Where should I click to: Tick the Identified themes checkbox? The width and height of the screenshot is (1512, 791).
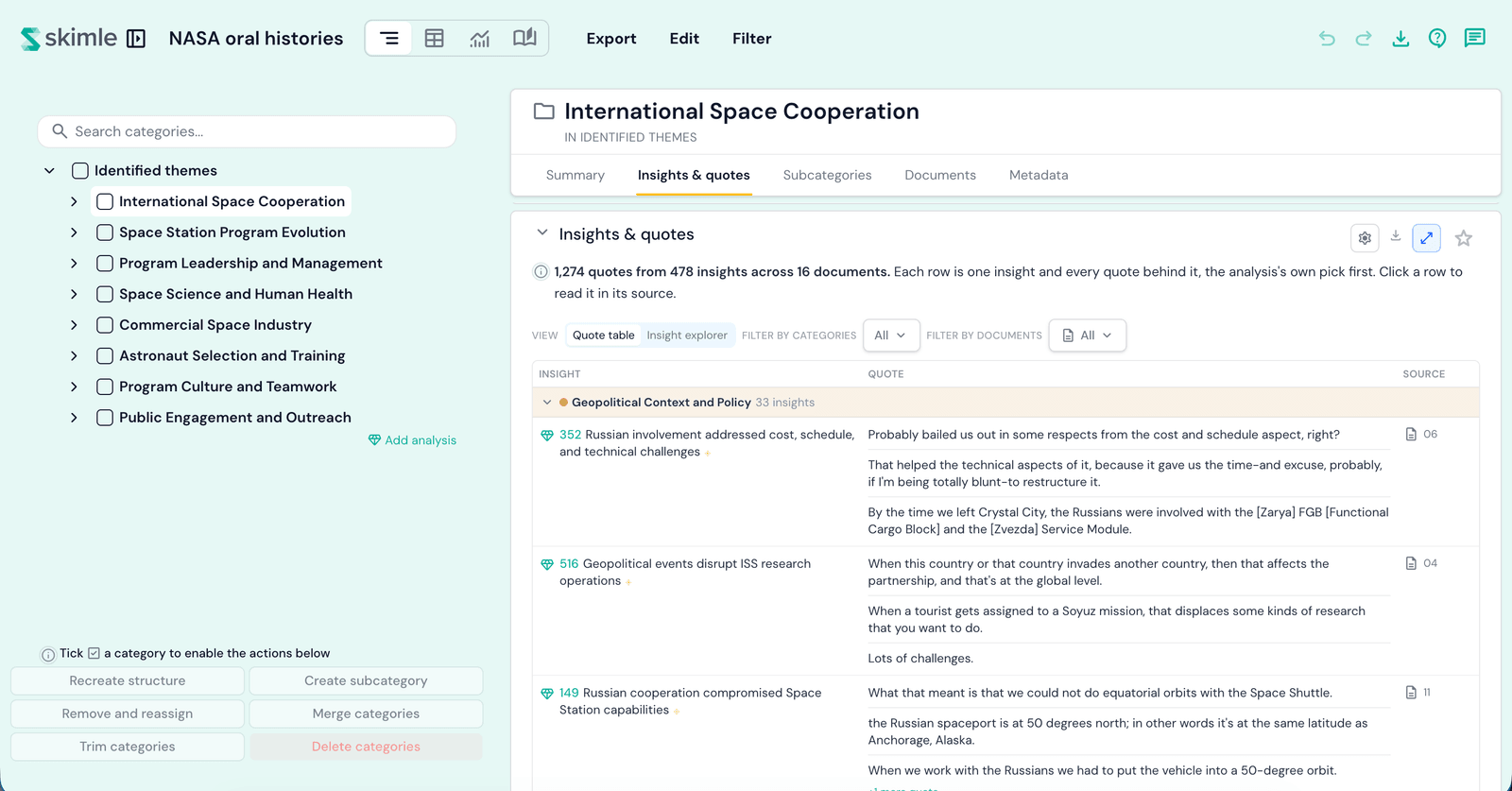point(80,171)
